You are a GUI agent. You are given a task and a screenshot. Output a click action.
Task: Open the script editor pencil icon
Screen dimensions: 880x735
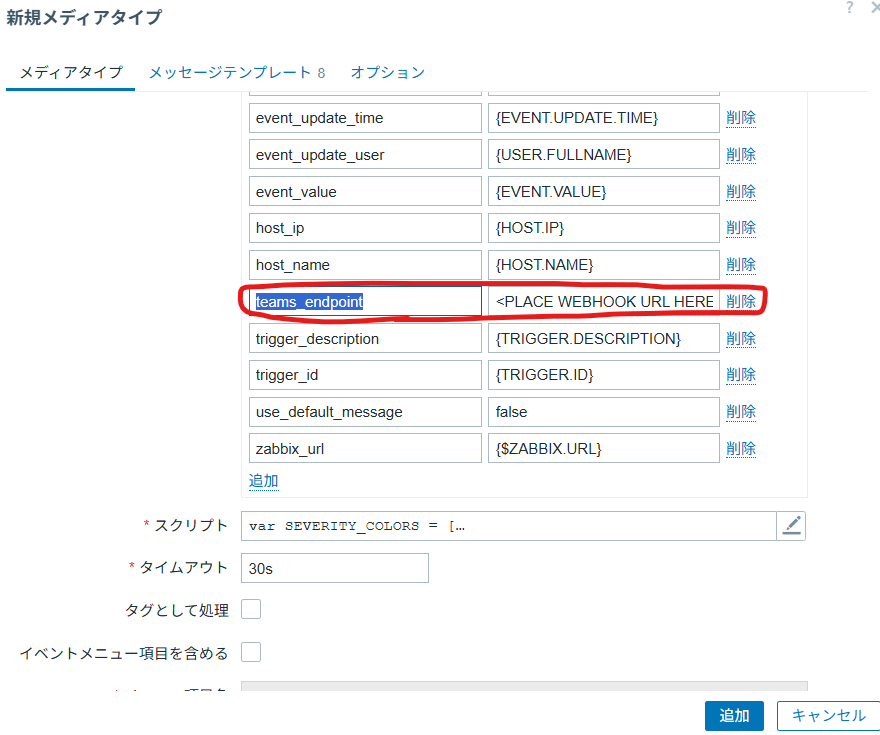(x=791, y=525)
